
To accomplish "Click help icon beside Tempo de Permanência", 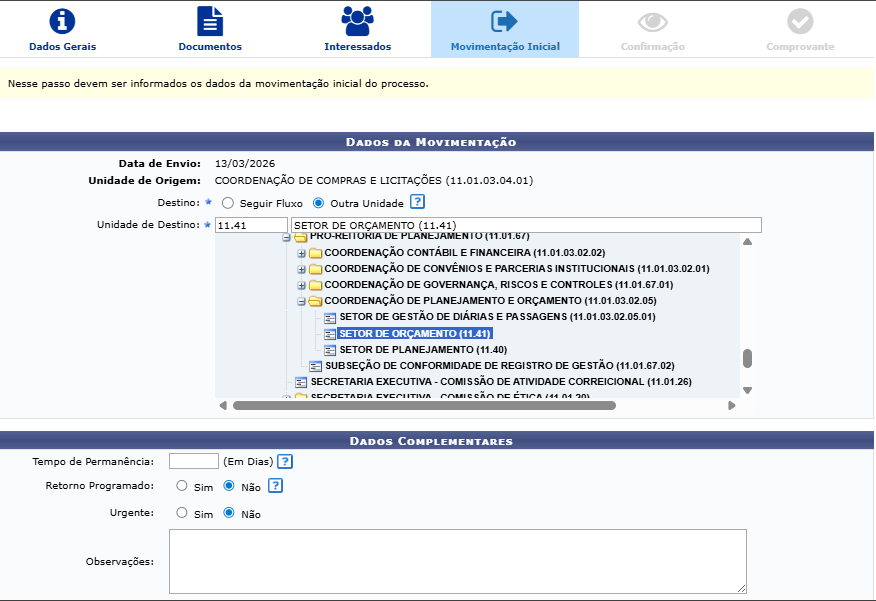I will click(x=285, y=461).
